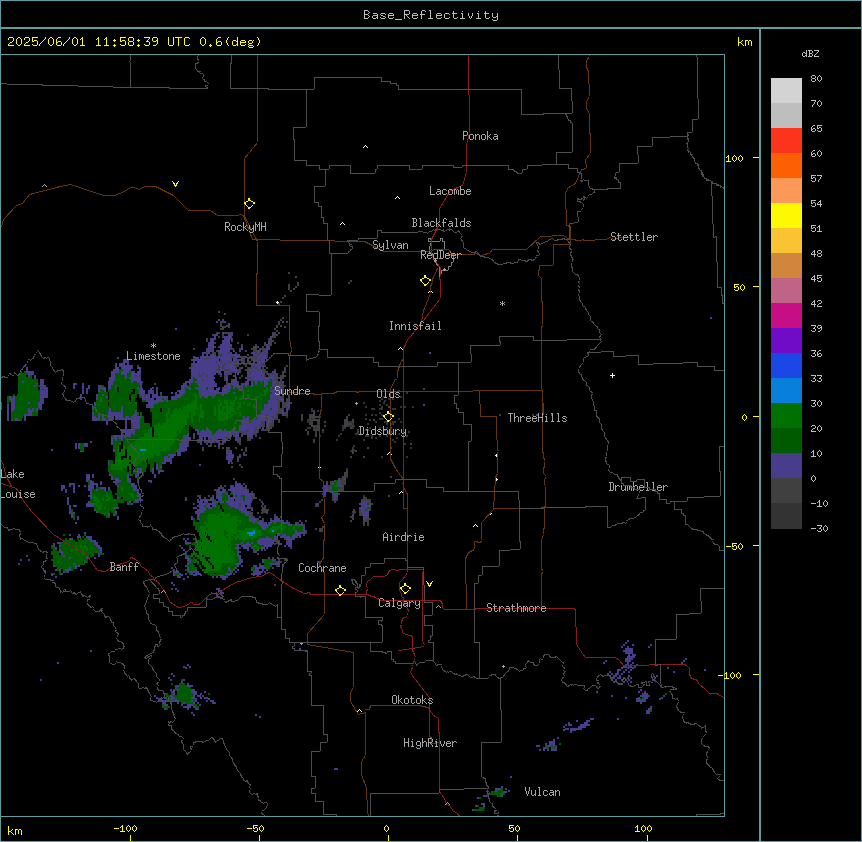The width and height of the screenshot is (862, 842).
Task: Click the Limestone label
Action: tap(153, 356)
